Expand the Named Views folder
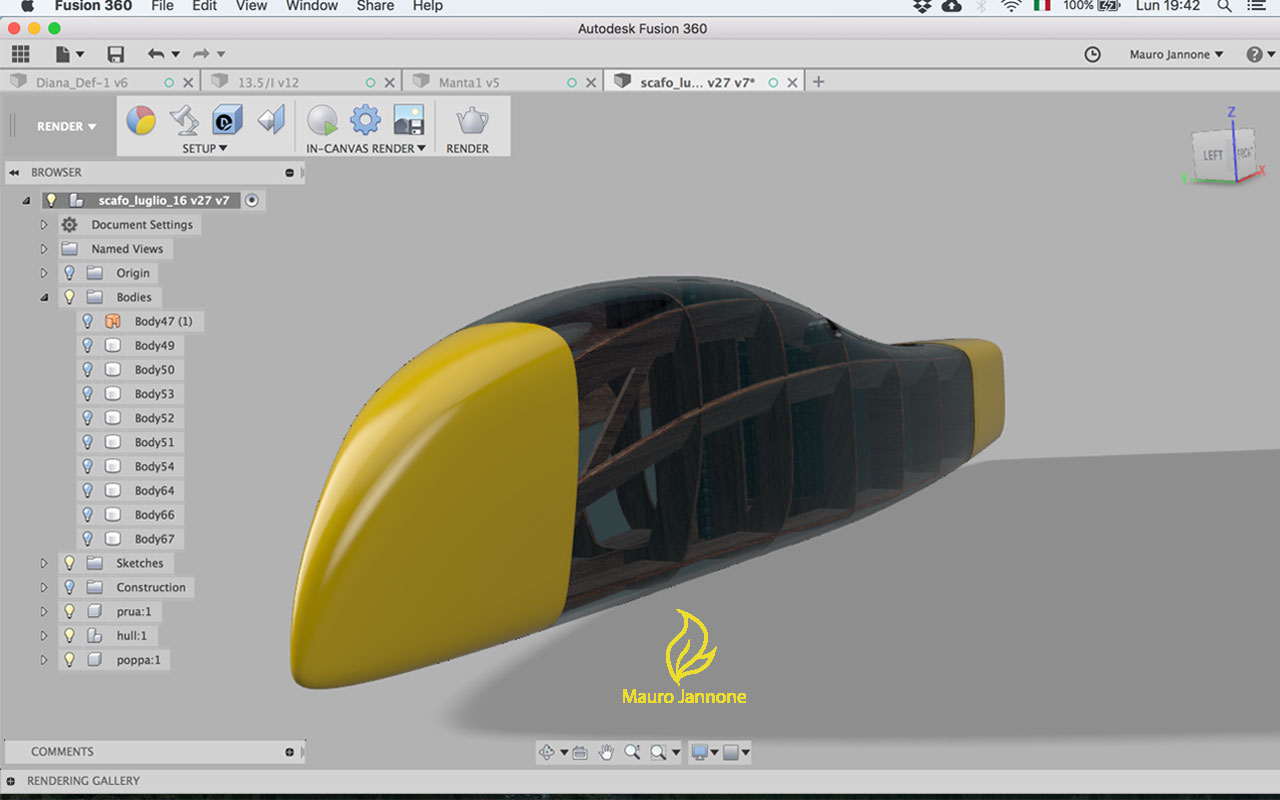This screenshot has width=1280, height=800. [44, 249]
